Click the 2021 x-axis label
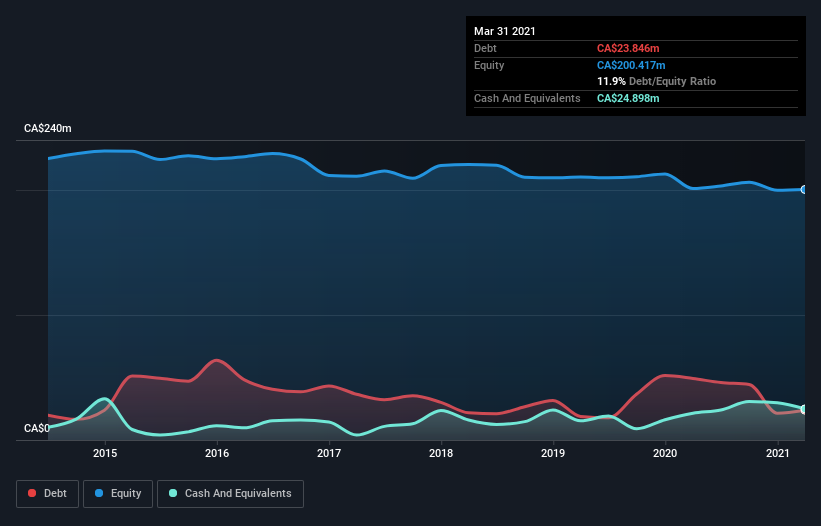The image size is (821, 526). [778, 453]
